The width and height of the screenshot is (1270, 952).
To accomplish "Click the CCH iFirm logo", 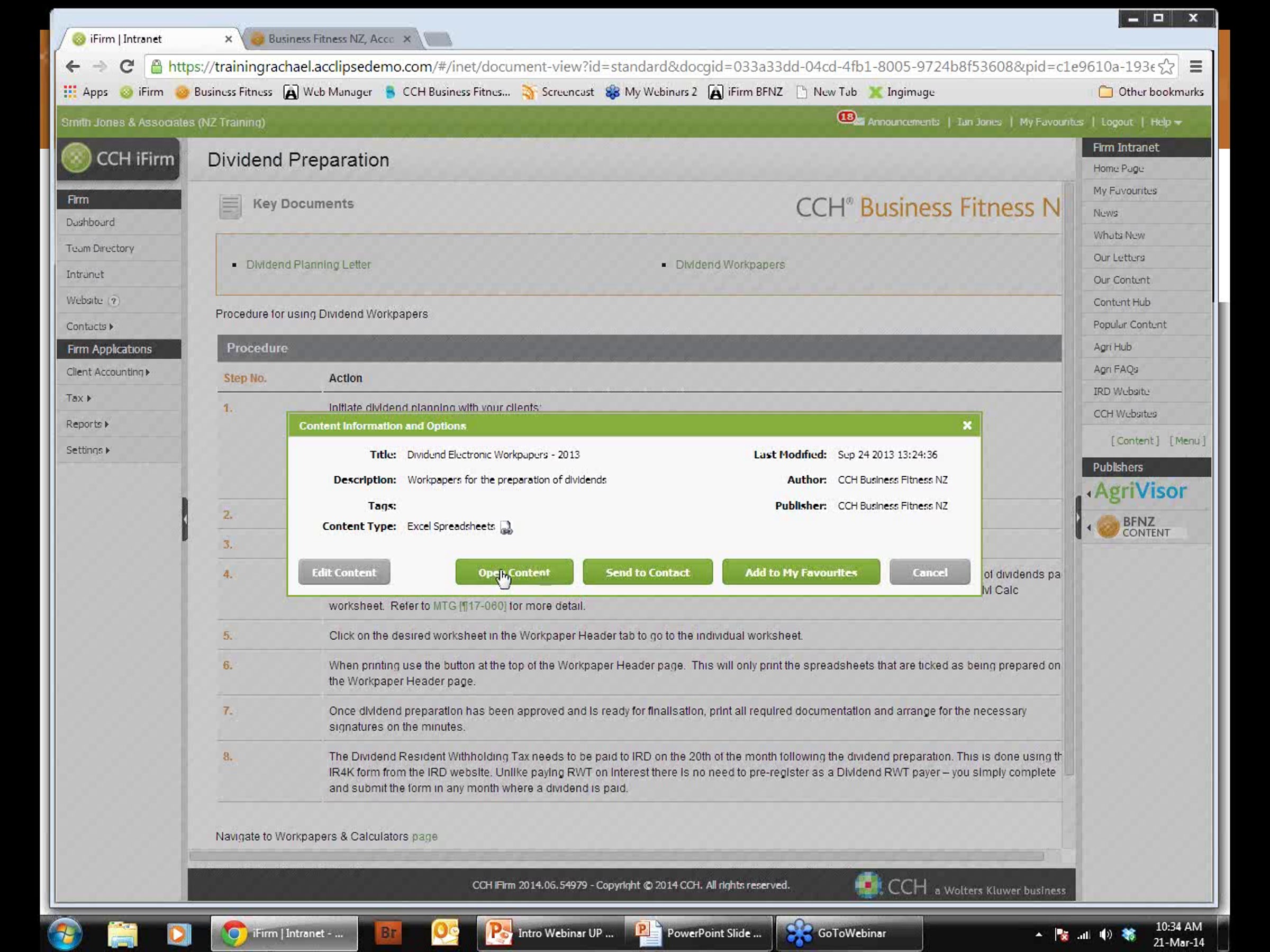I will [x=119, y=158].
